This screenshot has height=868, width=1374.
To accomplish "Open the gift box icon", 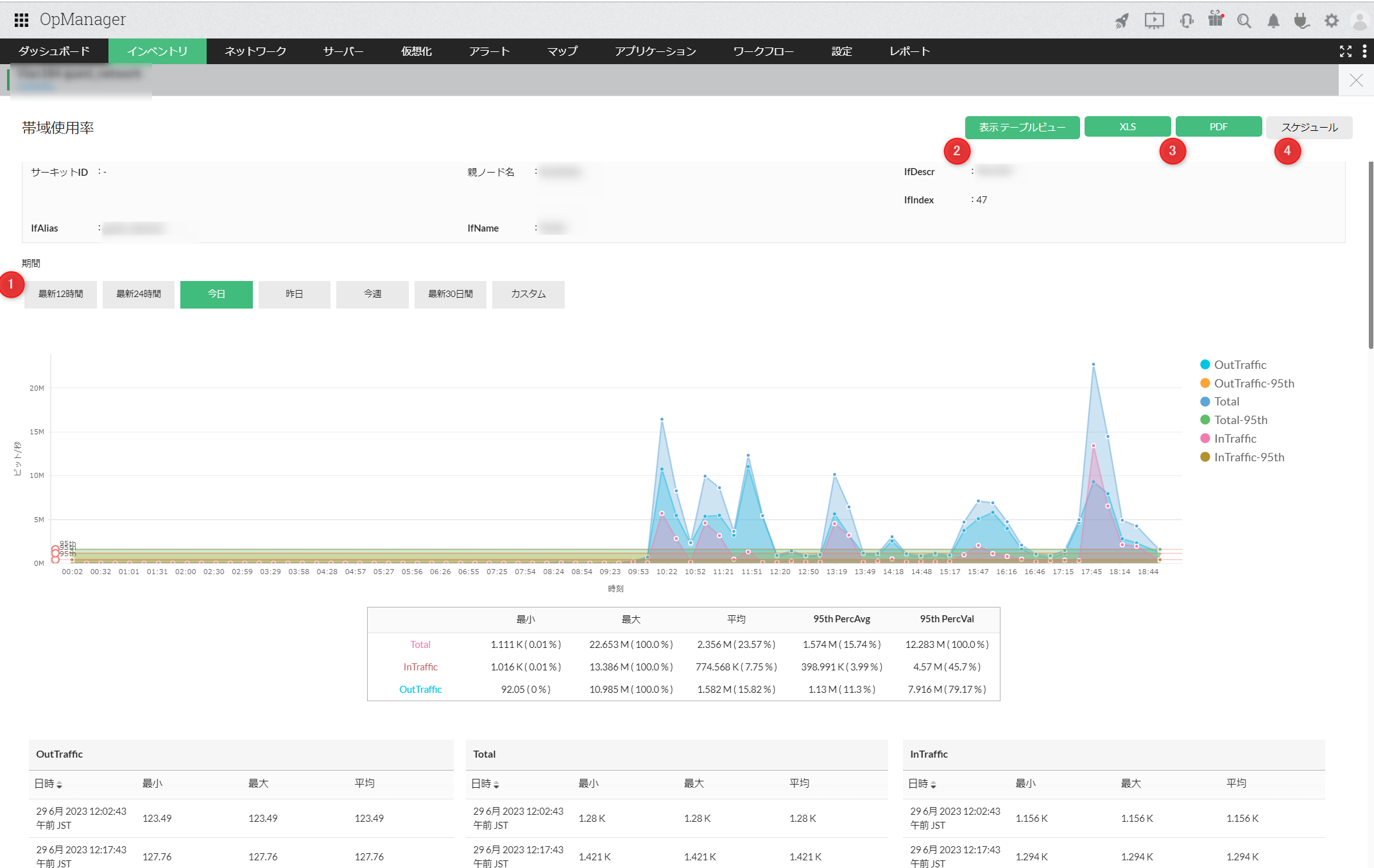I will (1215, 19).
